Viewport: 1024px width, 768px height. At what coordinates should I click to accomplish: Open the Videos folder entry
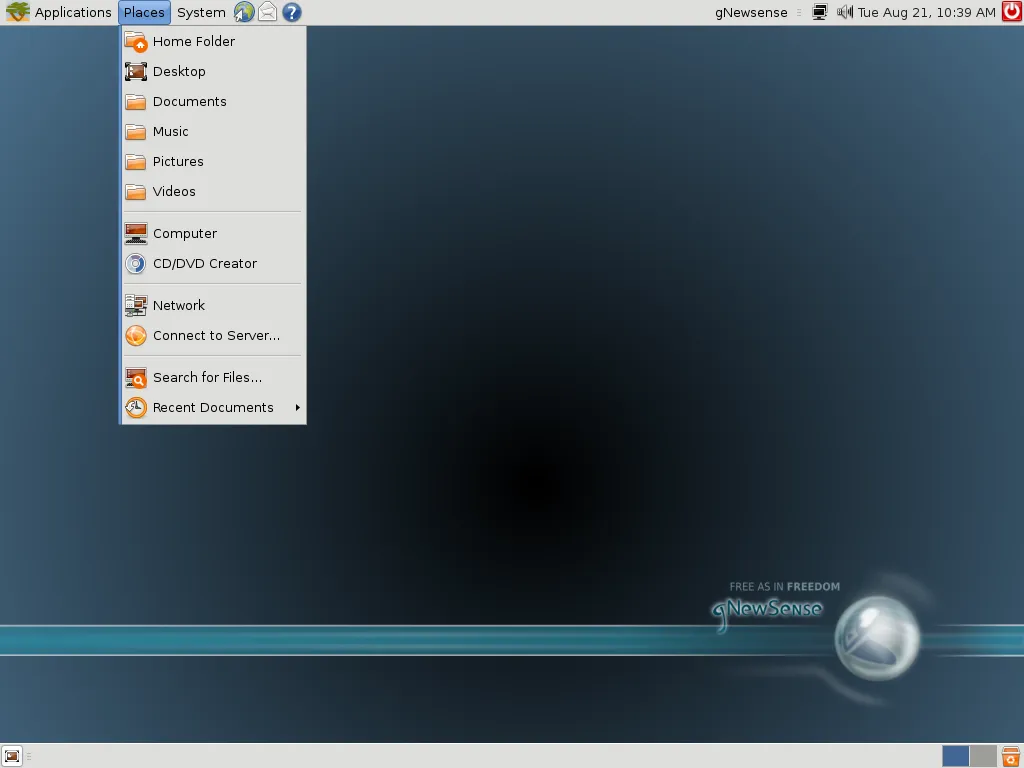coord(212,191)
